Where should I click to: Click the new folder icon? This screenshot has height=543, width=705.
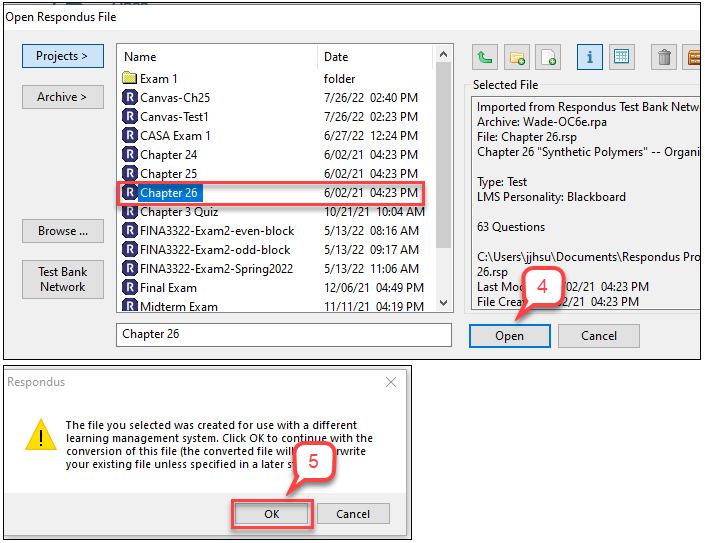tap(517, 57)
